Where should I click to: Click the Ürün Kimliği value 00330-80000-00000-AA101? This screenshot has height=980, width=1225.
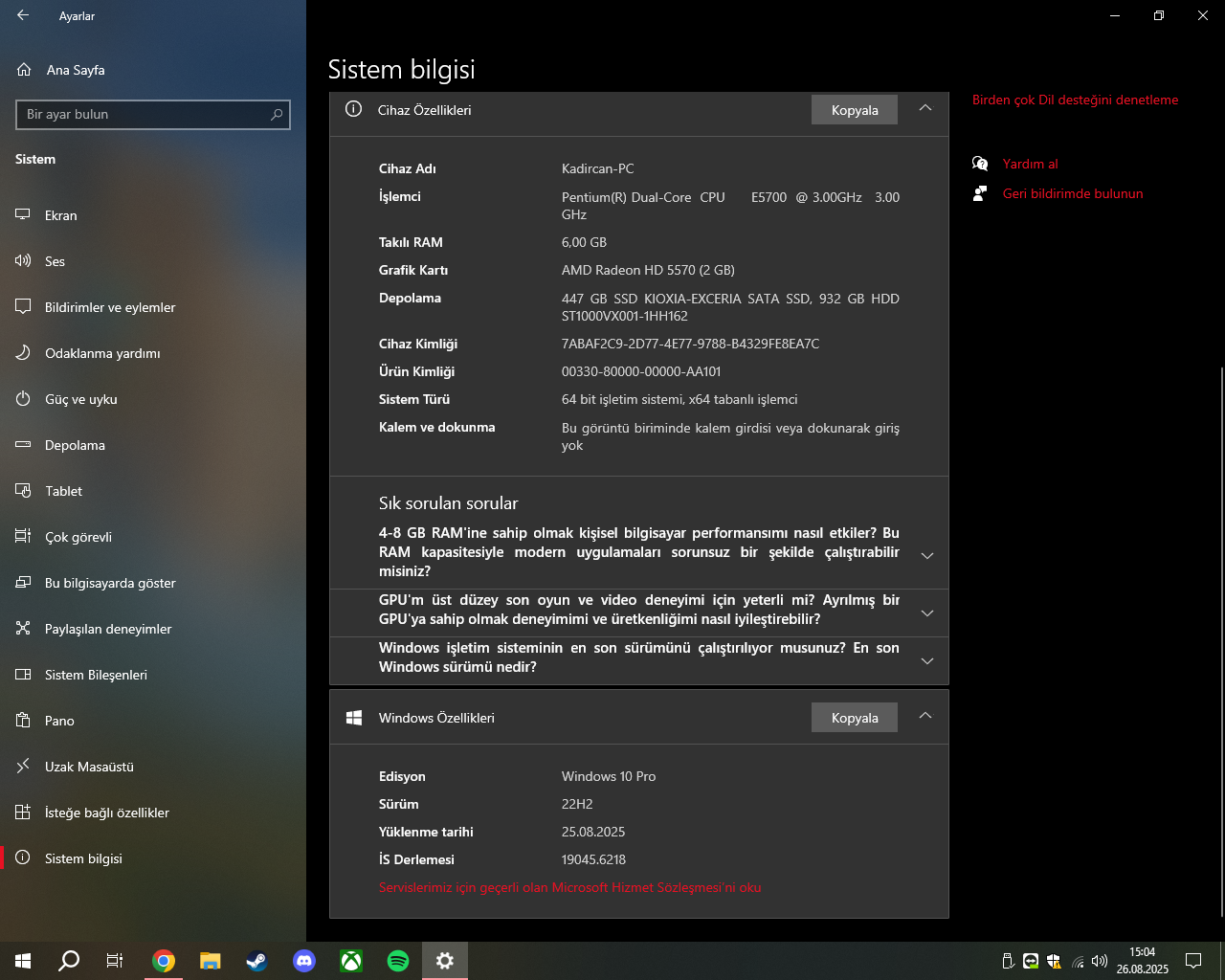641,371
